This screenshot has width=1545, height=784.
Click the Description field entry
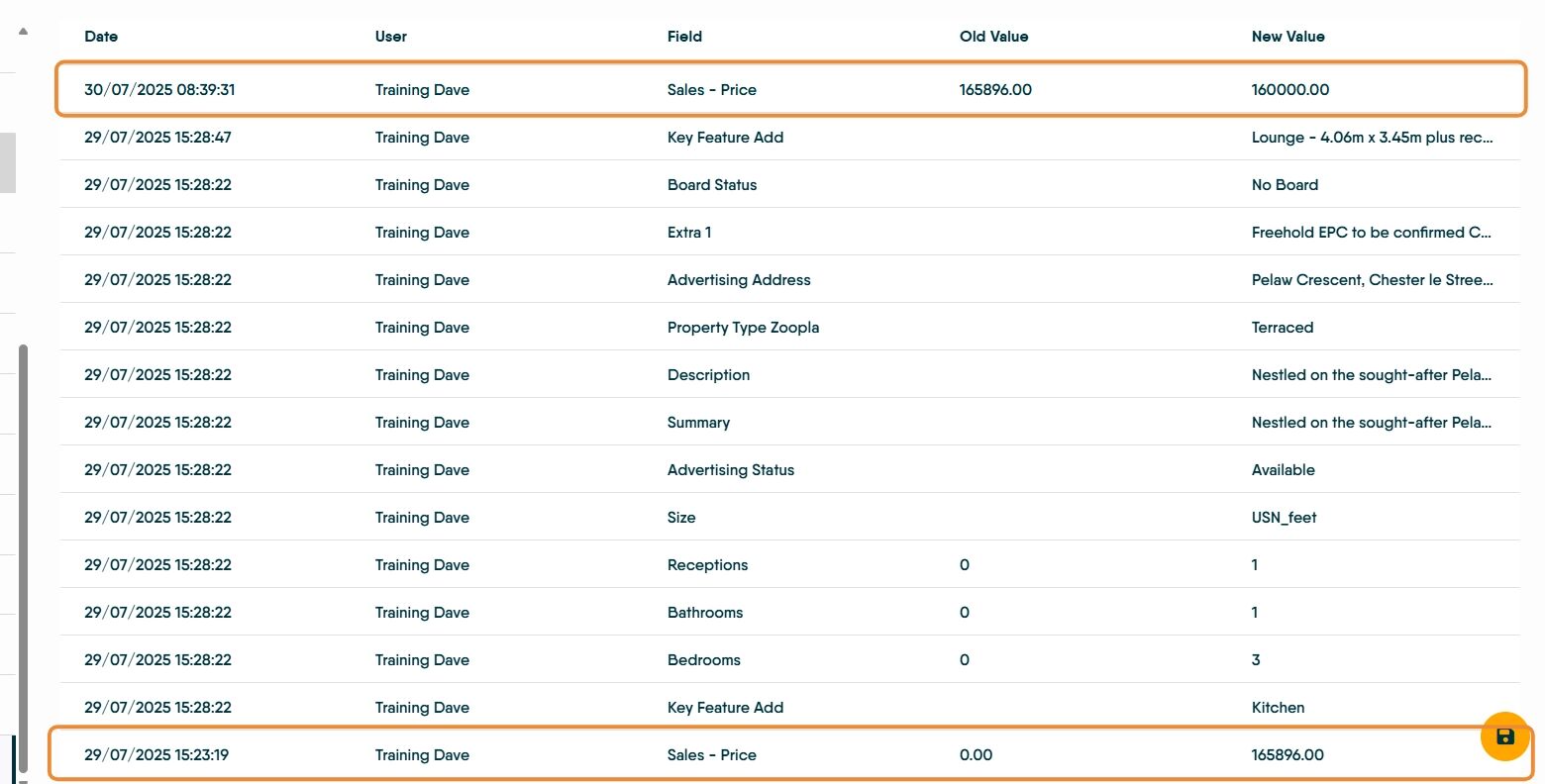click(x=708, y=375)
